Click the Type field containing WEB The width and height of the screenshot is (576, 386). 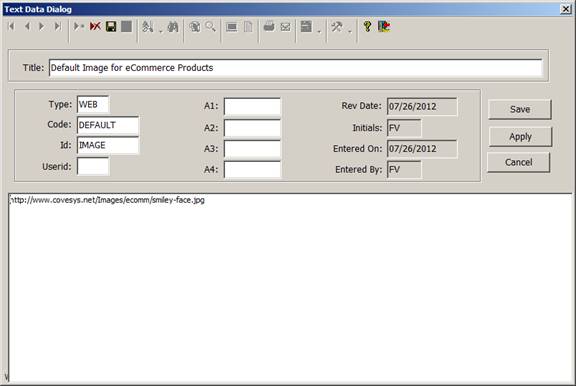(x=93, y=105)
